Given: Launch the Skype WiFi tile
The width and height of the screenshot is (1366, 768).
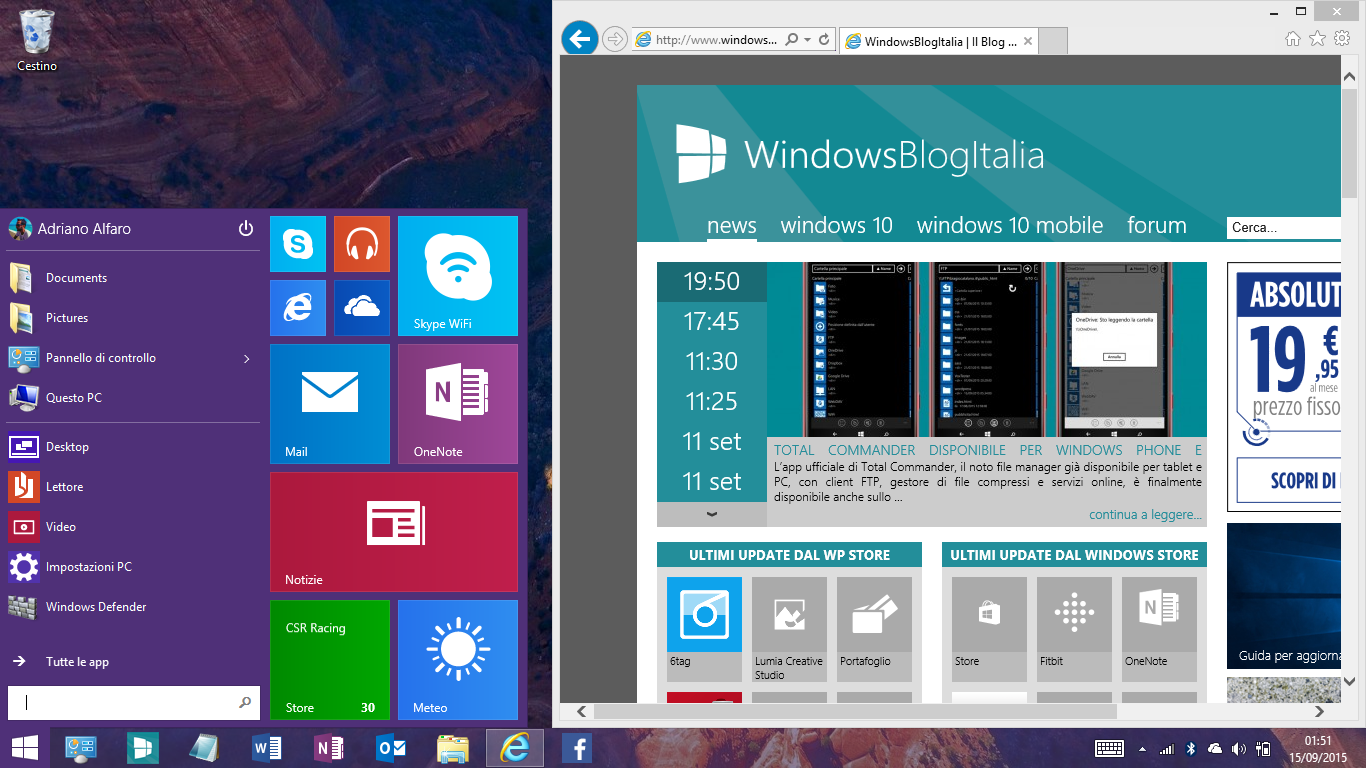Looking at the screenshot, I should (458, 276).
